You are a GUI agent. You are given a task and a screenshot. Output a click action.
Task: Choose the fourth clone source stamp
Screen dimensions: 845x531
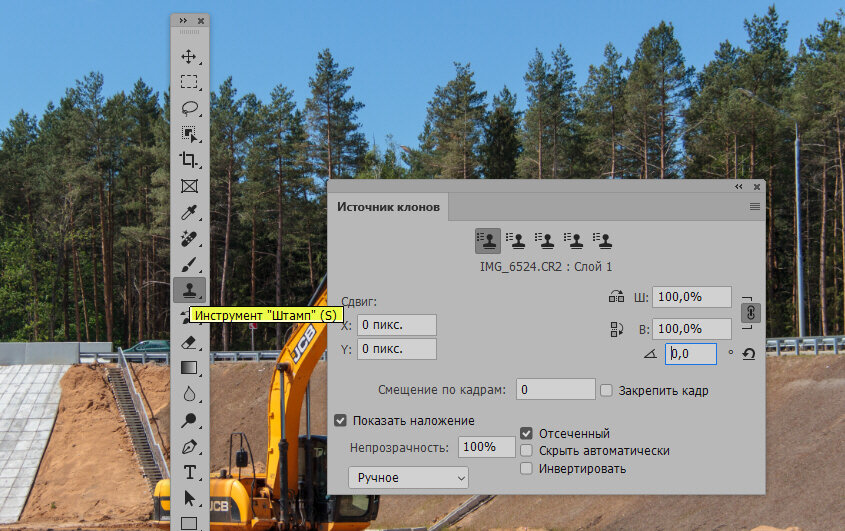[x=573, y=240]
